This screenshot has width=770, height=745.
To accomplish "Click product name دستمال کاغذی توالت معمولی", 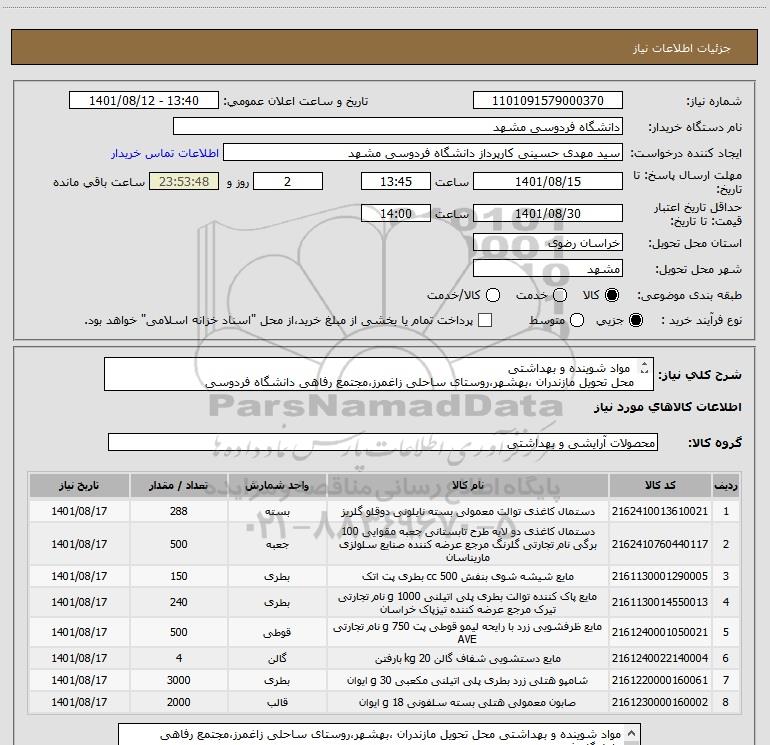I will coord(468,511).
